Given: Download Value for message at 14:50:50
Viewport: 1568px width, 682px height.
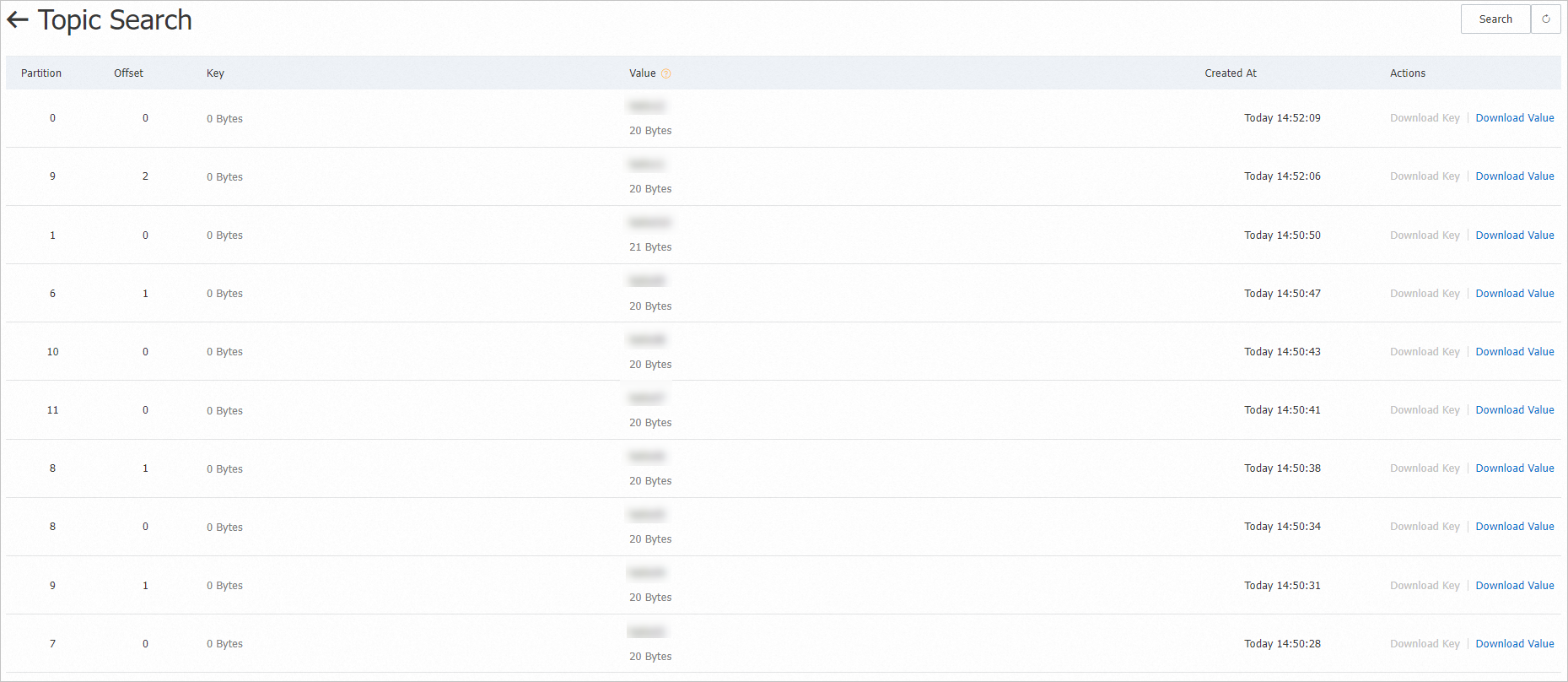Looking at the screenshot, I should coord(1515,235).
